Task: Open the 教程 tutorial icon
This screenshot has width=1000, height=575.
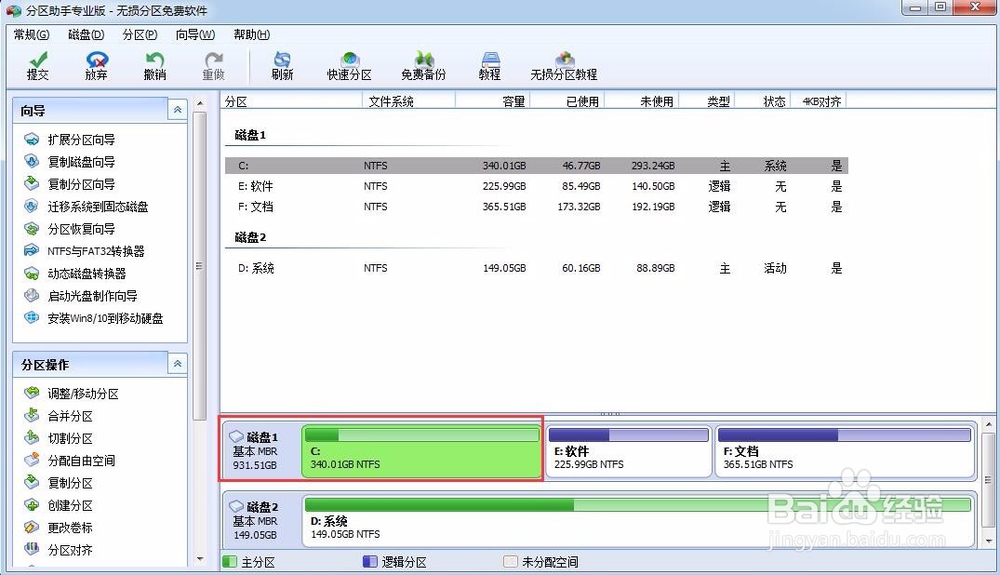Action: click(490, 66)
